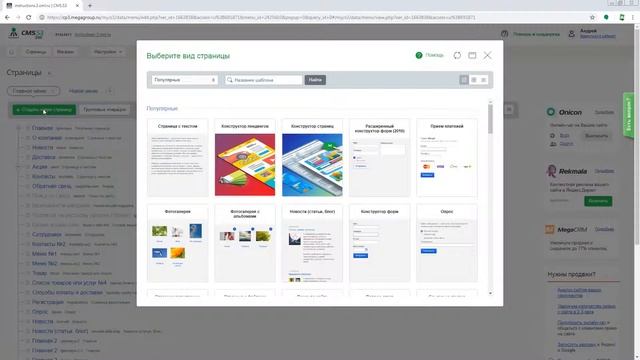Click the user profile icon near Андрей

pyautogui.click(x=571, y=34)
